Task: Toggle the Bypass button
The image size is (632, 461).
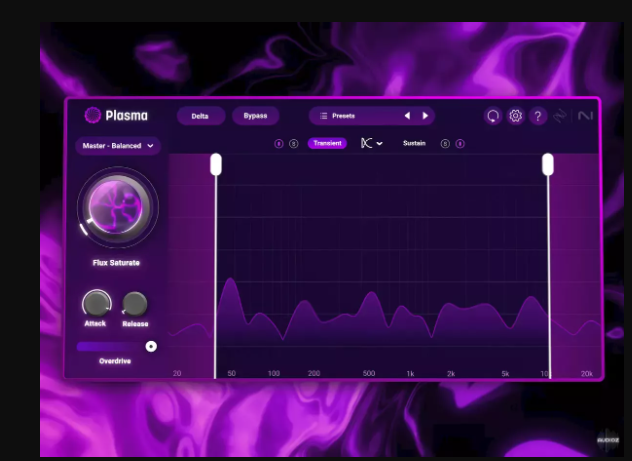Action: (x=256, y=116)
